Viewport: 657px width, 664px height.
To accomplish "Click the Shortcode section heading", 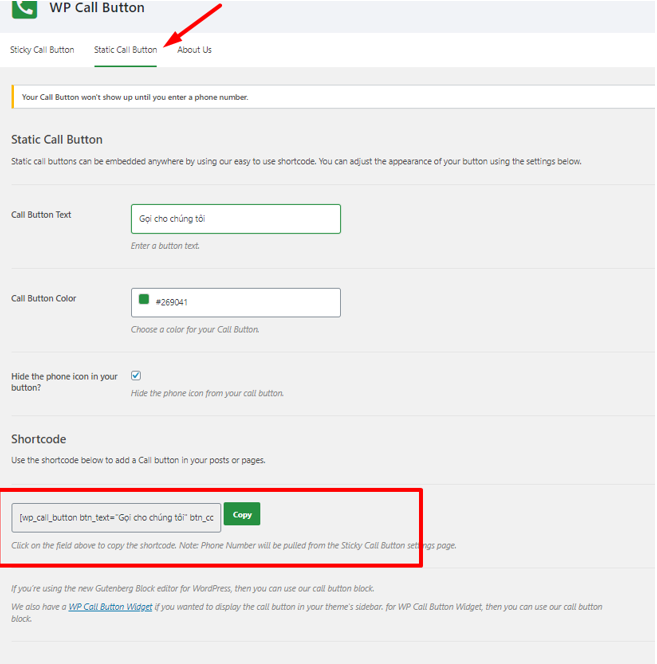I will point(39,439).
